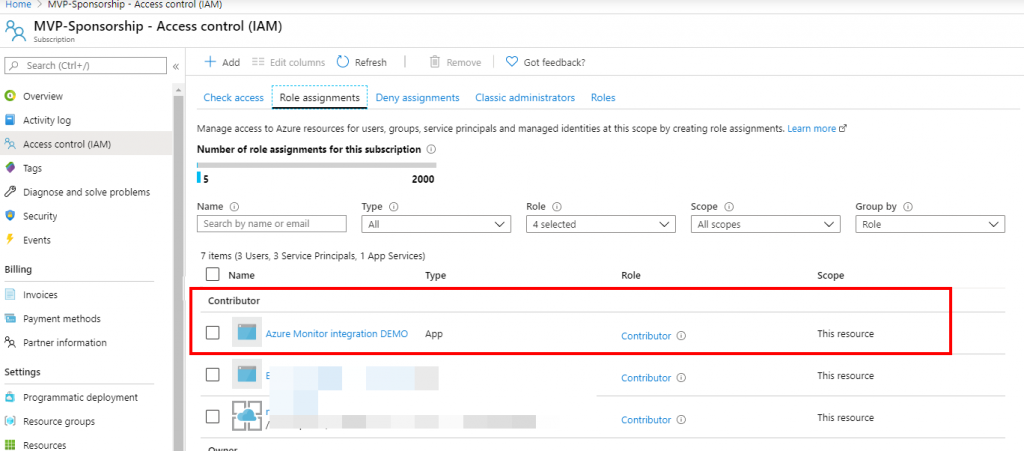The width and height of the screenshot is (1024, 451).
Task: Sort by the Scope column header
Action: pyautogui.click(x=830, y=275)
